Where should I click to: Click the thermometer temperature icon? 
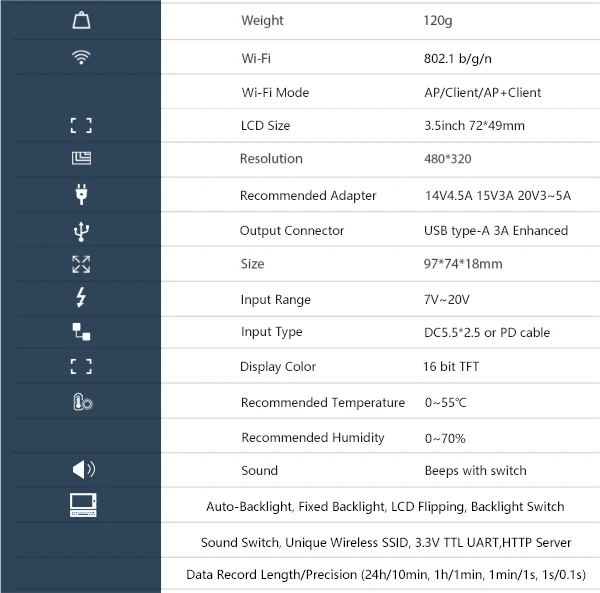point(83,402)
